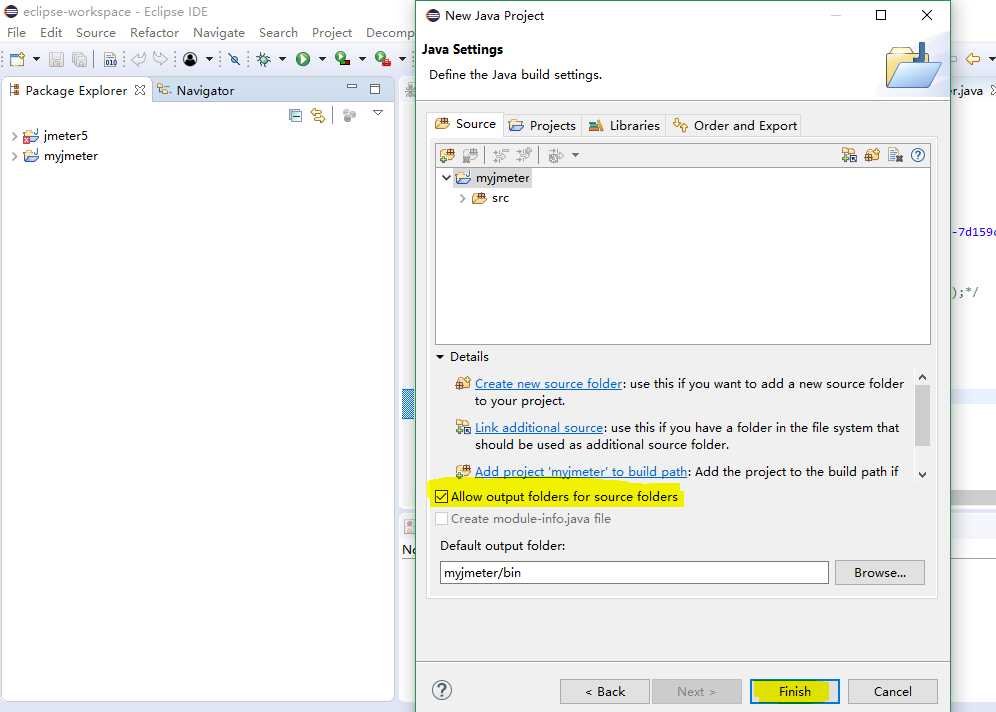Open the File menu
Viewport: 996px width, 712px height.
pos(17,32)
